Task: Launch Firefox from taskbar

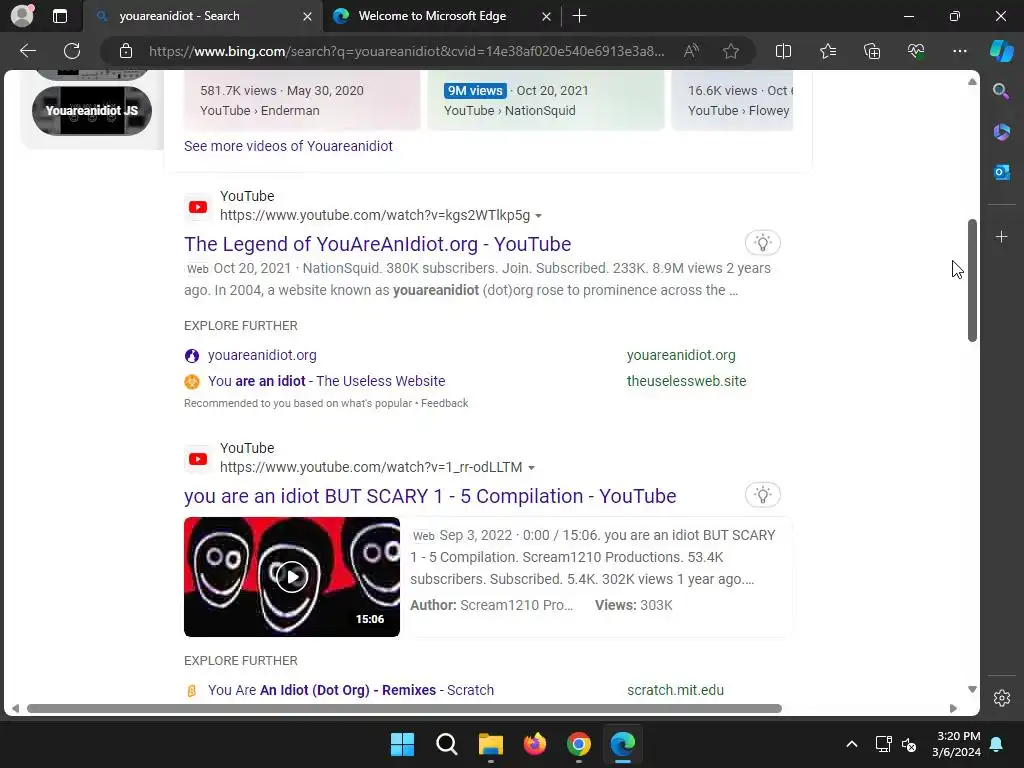Action: tap(534, 744)
